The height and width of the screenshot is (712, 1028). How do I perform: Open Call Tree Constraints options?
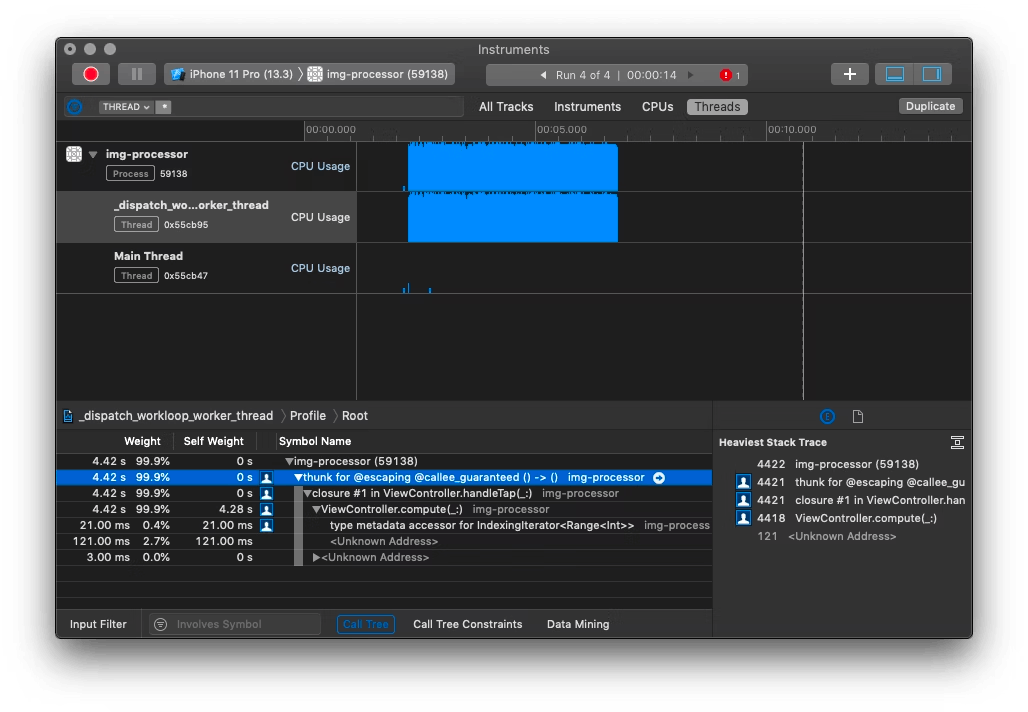(467, 624)
